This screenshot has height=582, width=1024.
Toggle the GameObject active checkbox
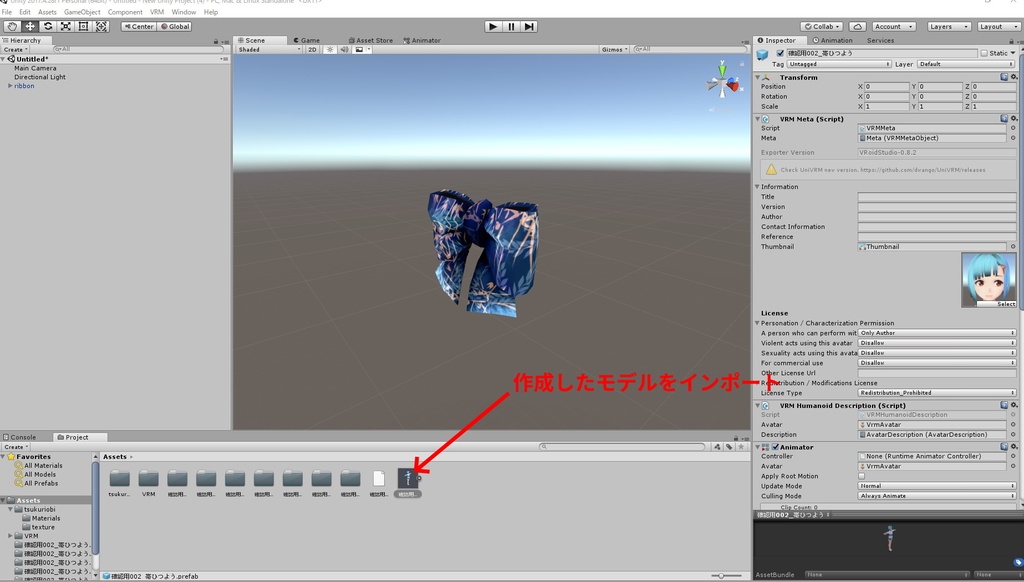[780, 53]
